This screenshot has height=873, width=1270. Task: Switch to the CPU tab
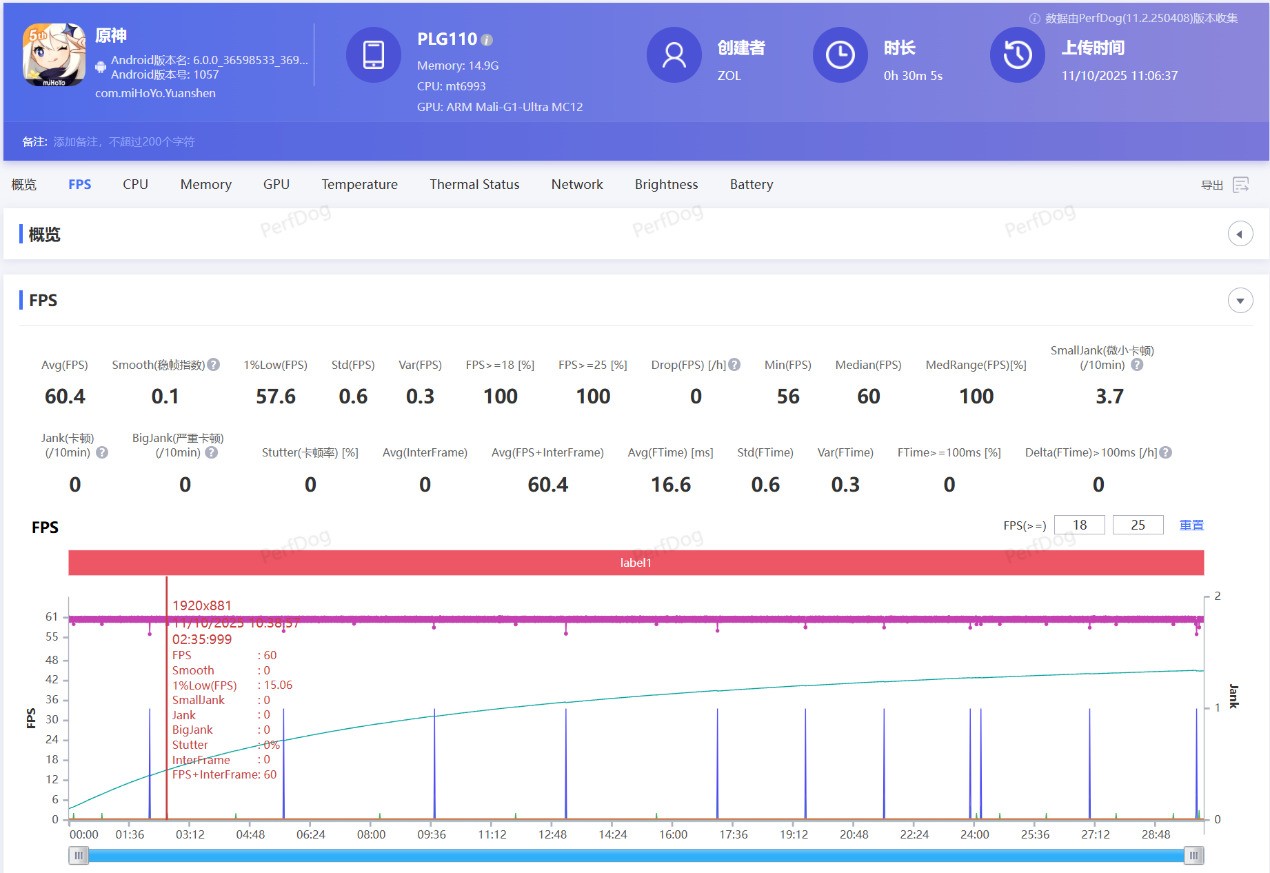[135, 185]
